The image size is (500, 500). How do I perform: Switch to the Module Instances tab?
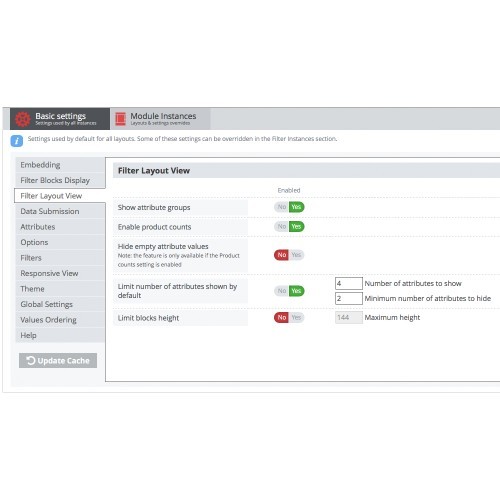coord(160,119)
